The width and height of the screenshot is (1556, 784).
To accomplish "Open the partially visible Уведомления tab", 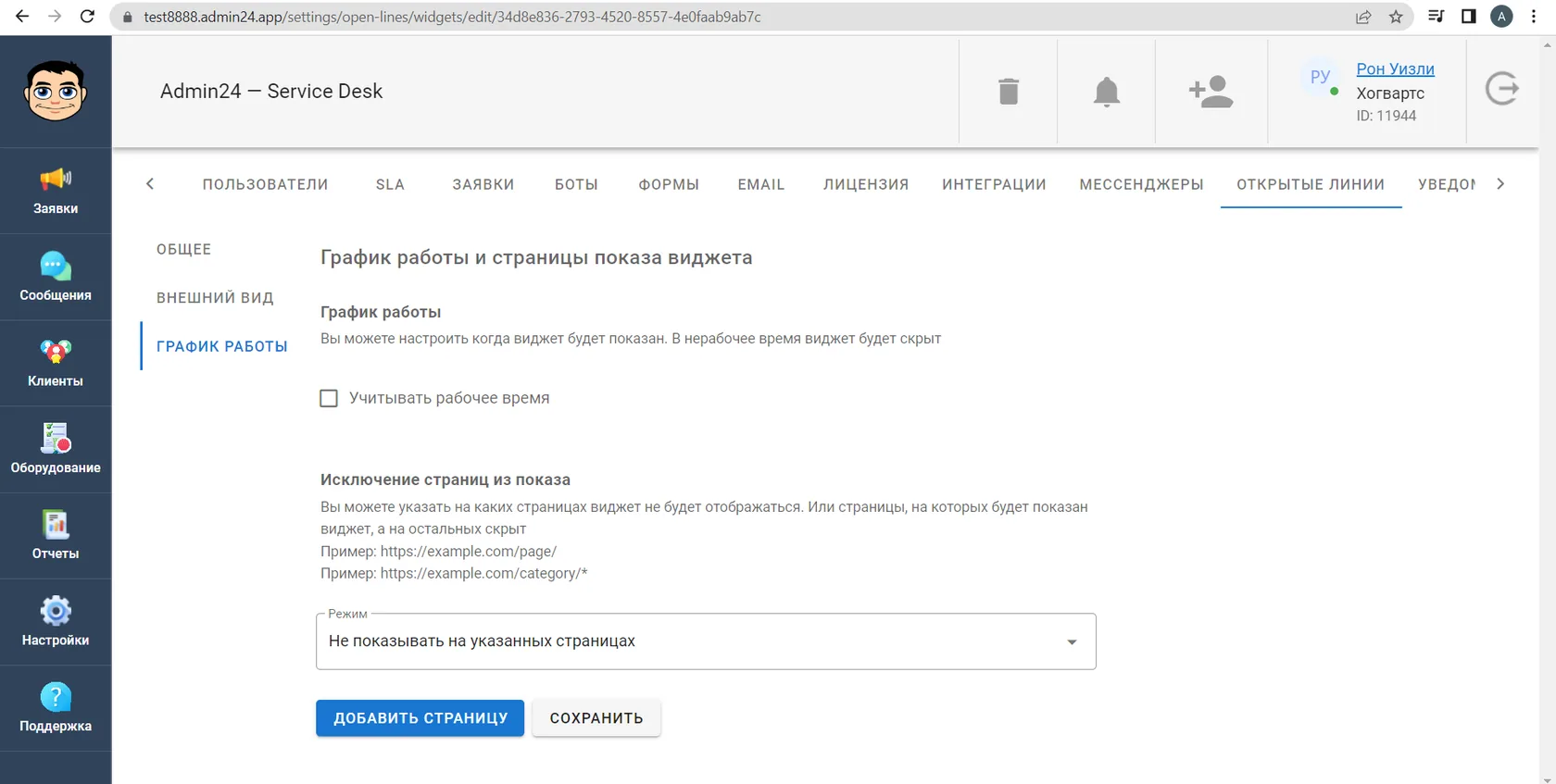I will point(1447,184).
